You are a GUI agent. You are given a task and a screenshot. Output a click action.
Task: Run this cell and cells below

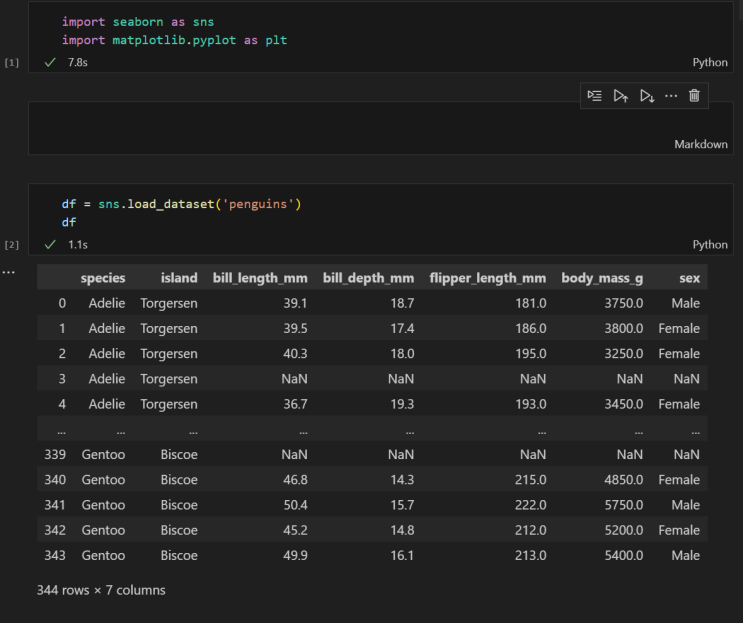coord(647,96)
